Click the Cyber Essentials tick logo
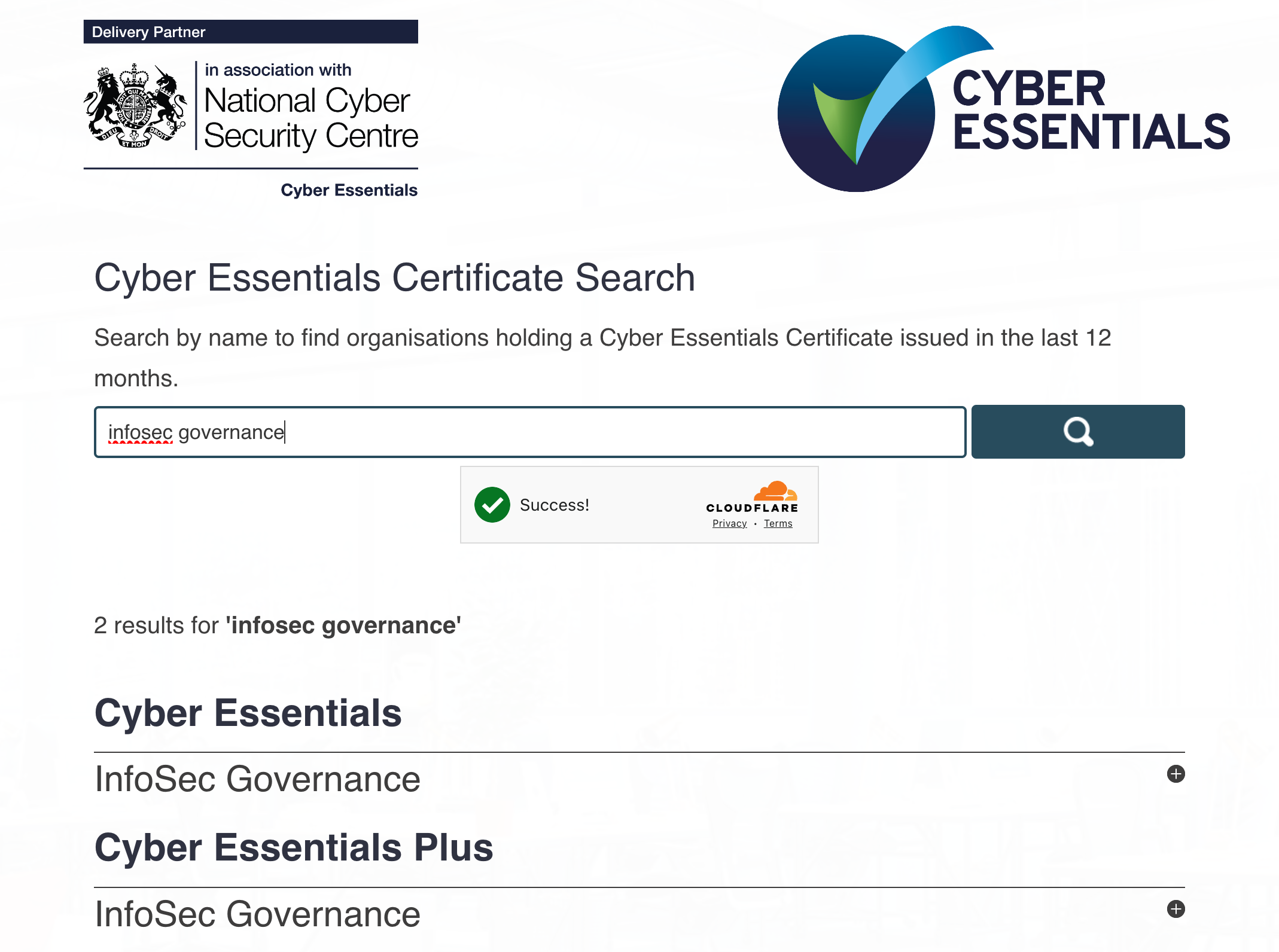 point(861,111)
